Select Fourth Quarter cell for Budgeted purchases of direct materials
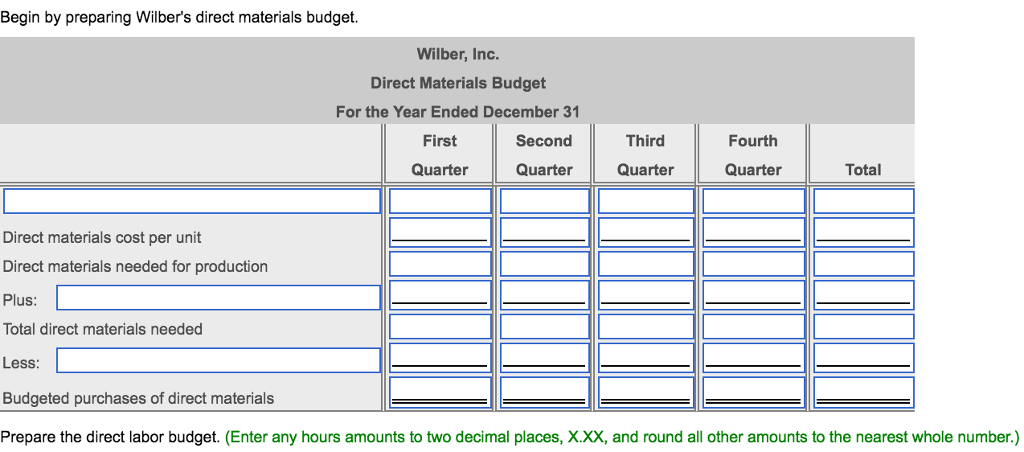Image resolution: width=1024 pixels, height=452 pixels. [x=754, y=393]
